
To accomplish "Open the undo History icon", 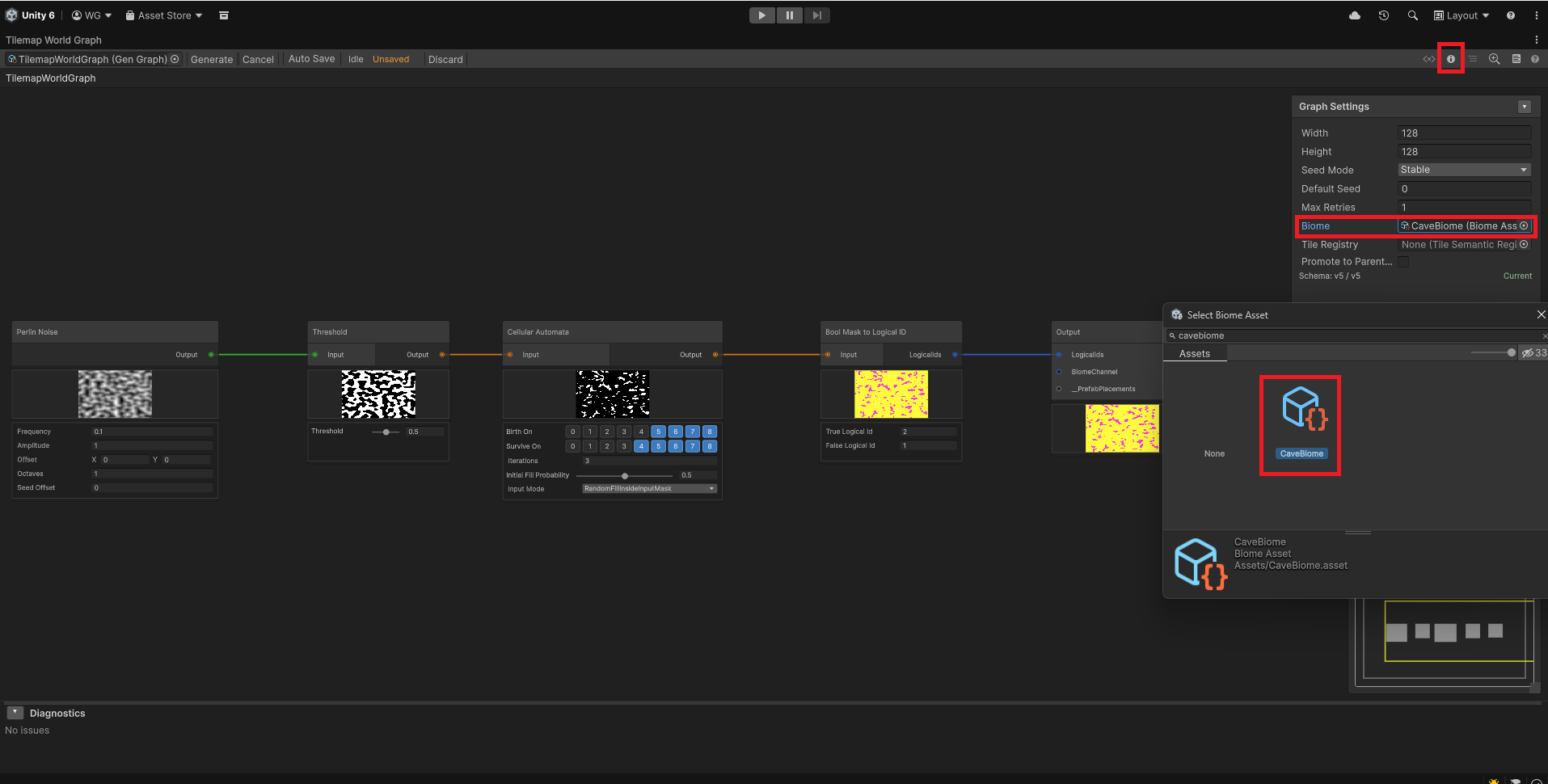I will [x=1384, y=15].
